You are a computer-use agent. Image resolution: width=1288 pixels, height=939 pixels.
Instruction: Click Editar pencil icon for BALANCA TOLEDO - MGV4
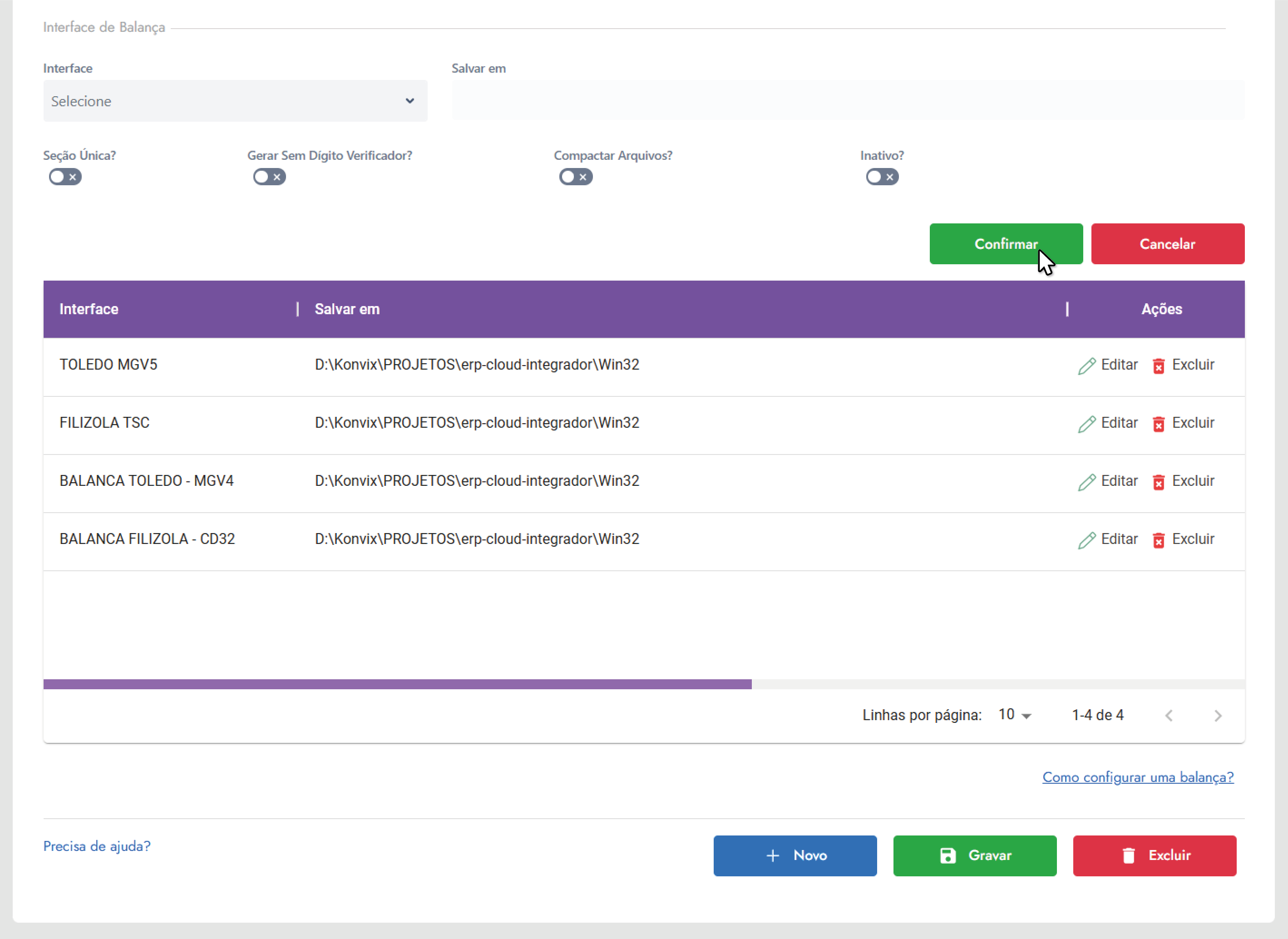point(1086,482)
